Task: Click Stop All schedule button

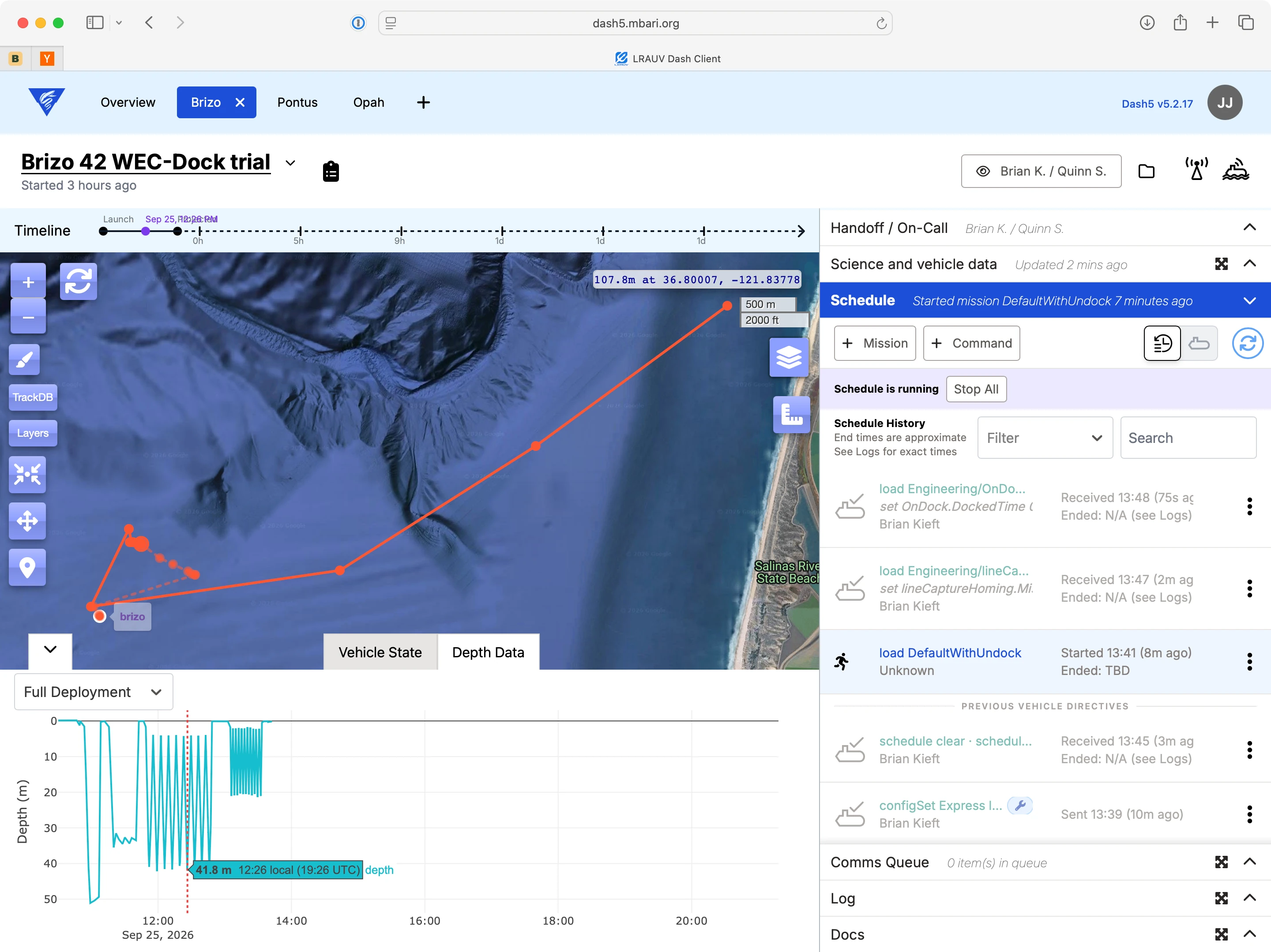Action: 976,389
